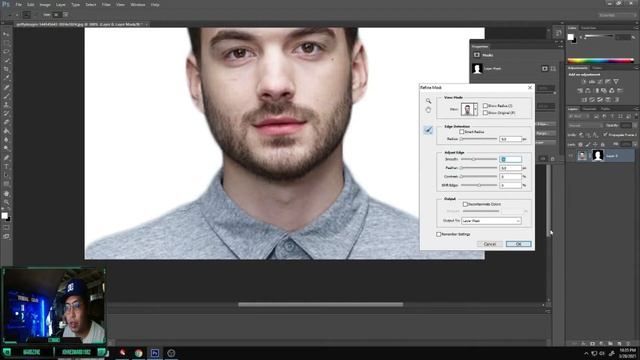The width and height of the screenshot is (640, 360).
Task: Click the OBS taskbar icon
Action: 171,353
